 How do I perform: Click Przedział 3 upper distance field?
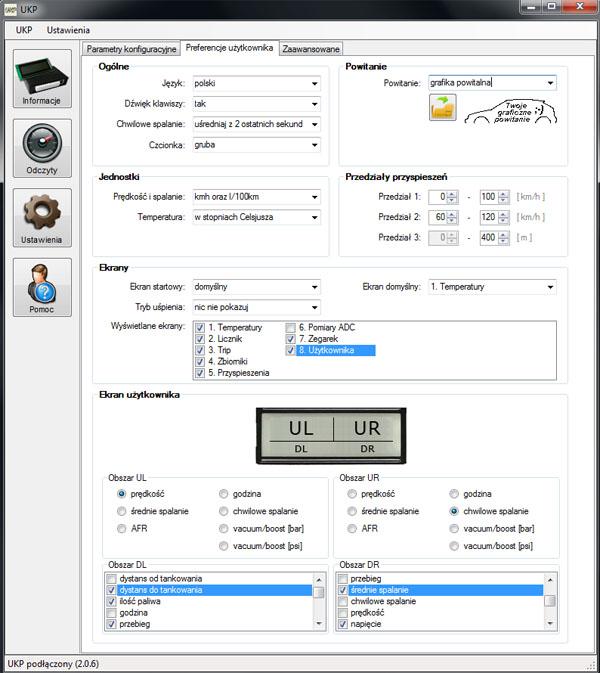pos(489,237)
